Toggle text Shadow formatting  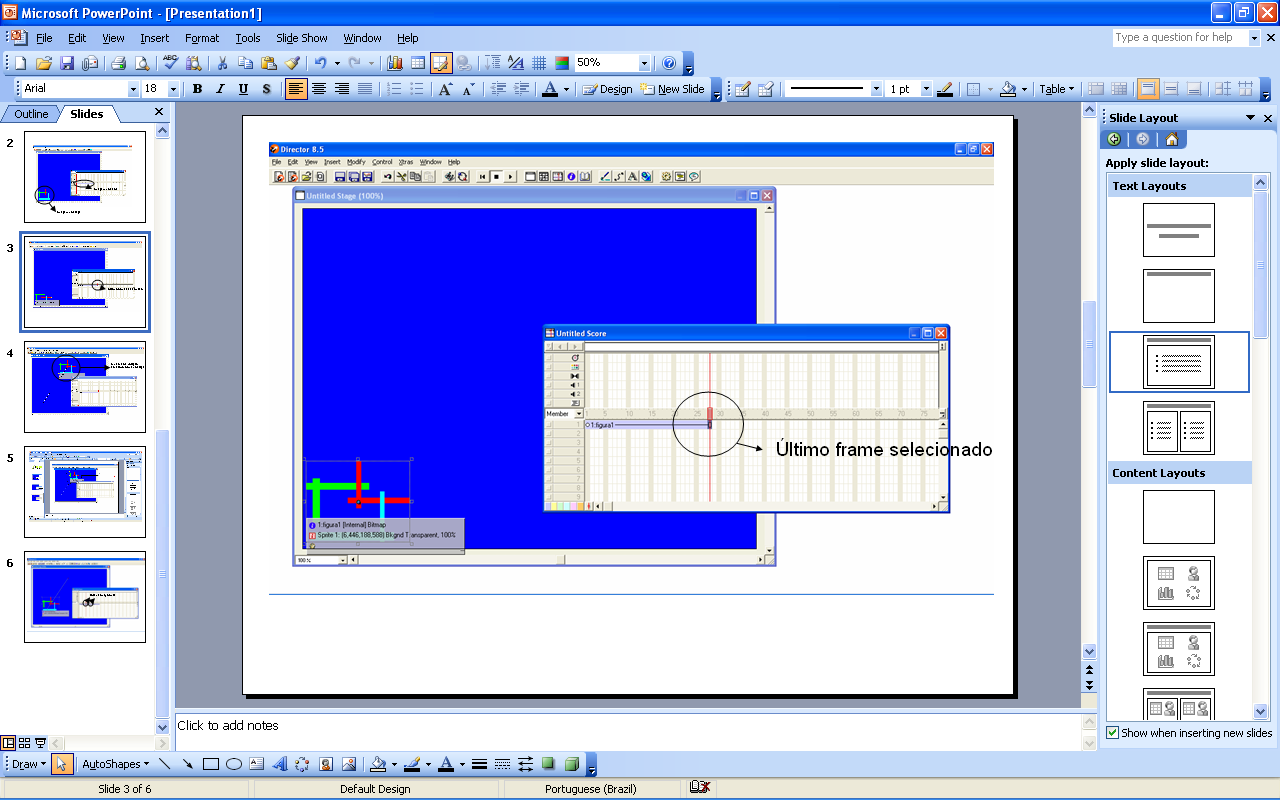click(x=266, y=89)
